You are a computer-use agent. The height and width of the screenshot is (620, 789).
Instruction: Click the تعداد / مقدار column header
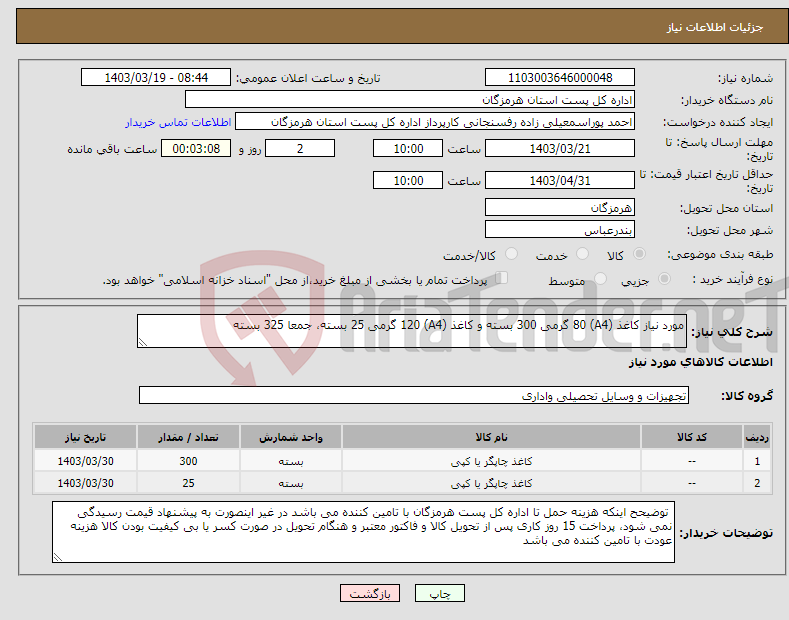click(x=188, y=437)
